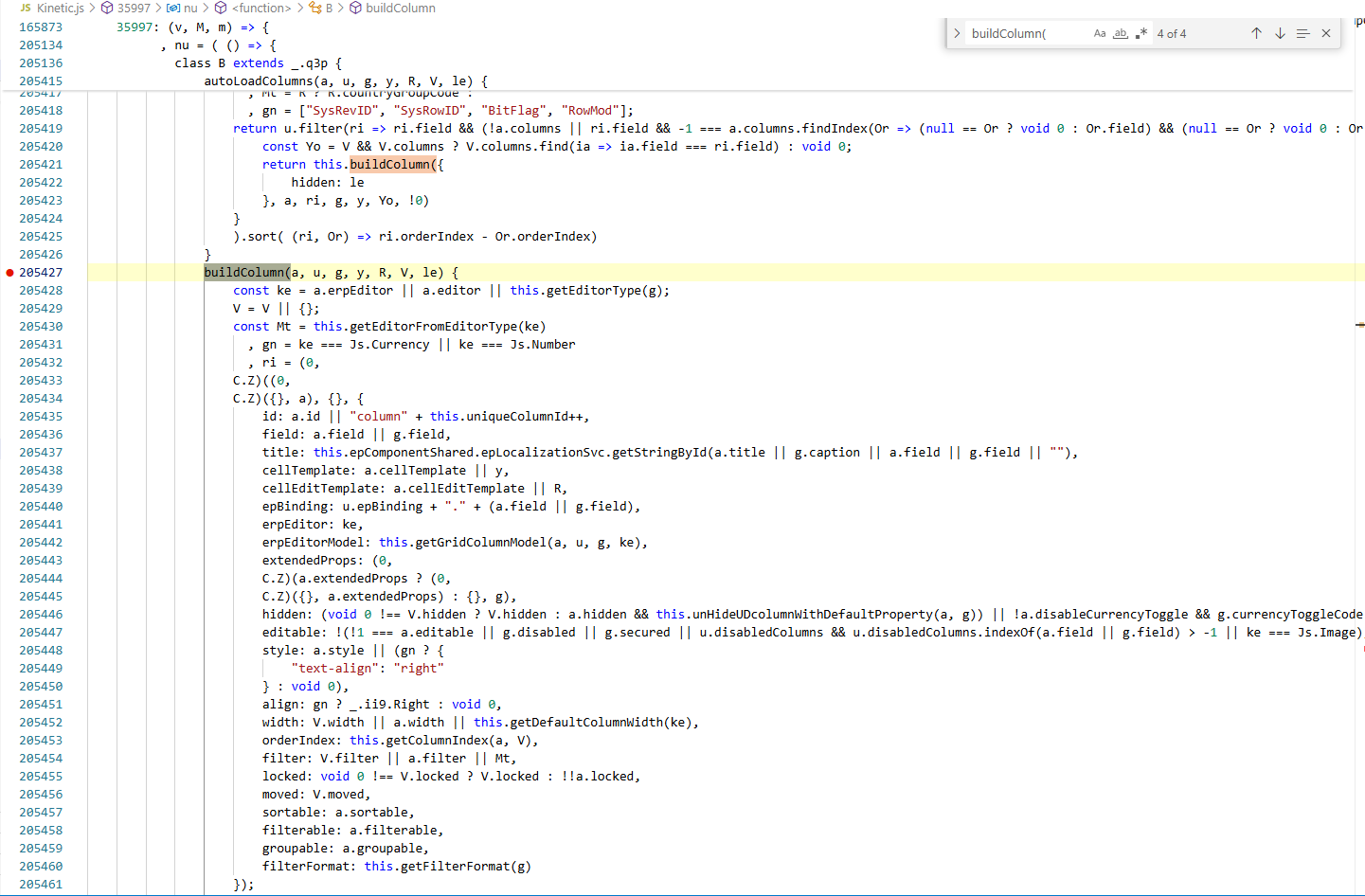The width and height of the screenshot is (1365, 896).
Task: Click highlighted this.buildColumn( match at line 205421
Action: click(392, 165)
